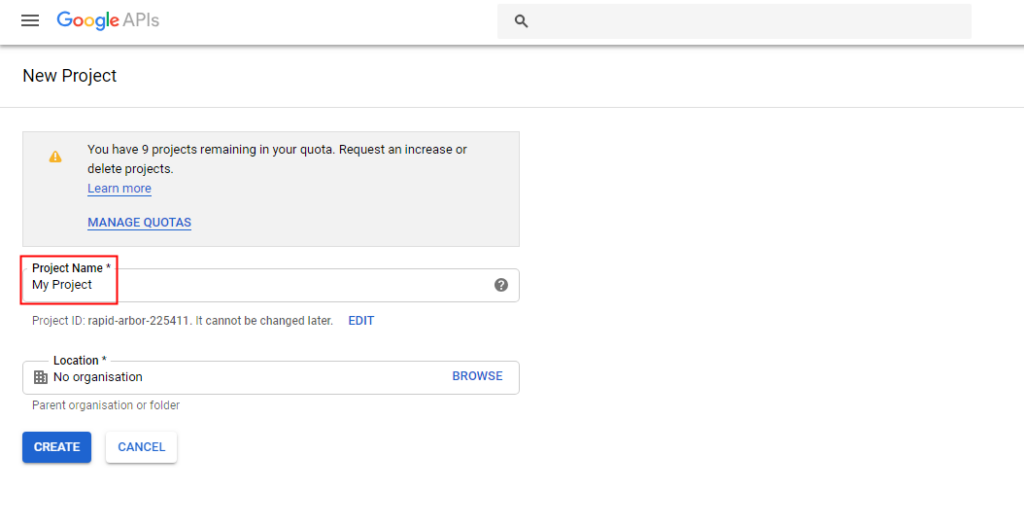Click the Parent organisation or folder hint
This screenshot has width=1024, height=525.
click(106, 406)
